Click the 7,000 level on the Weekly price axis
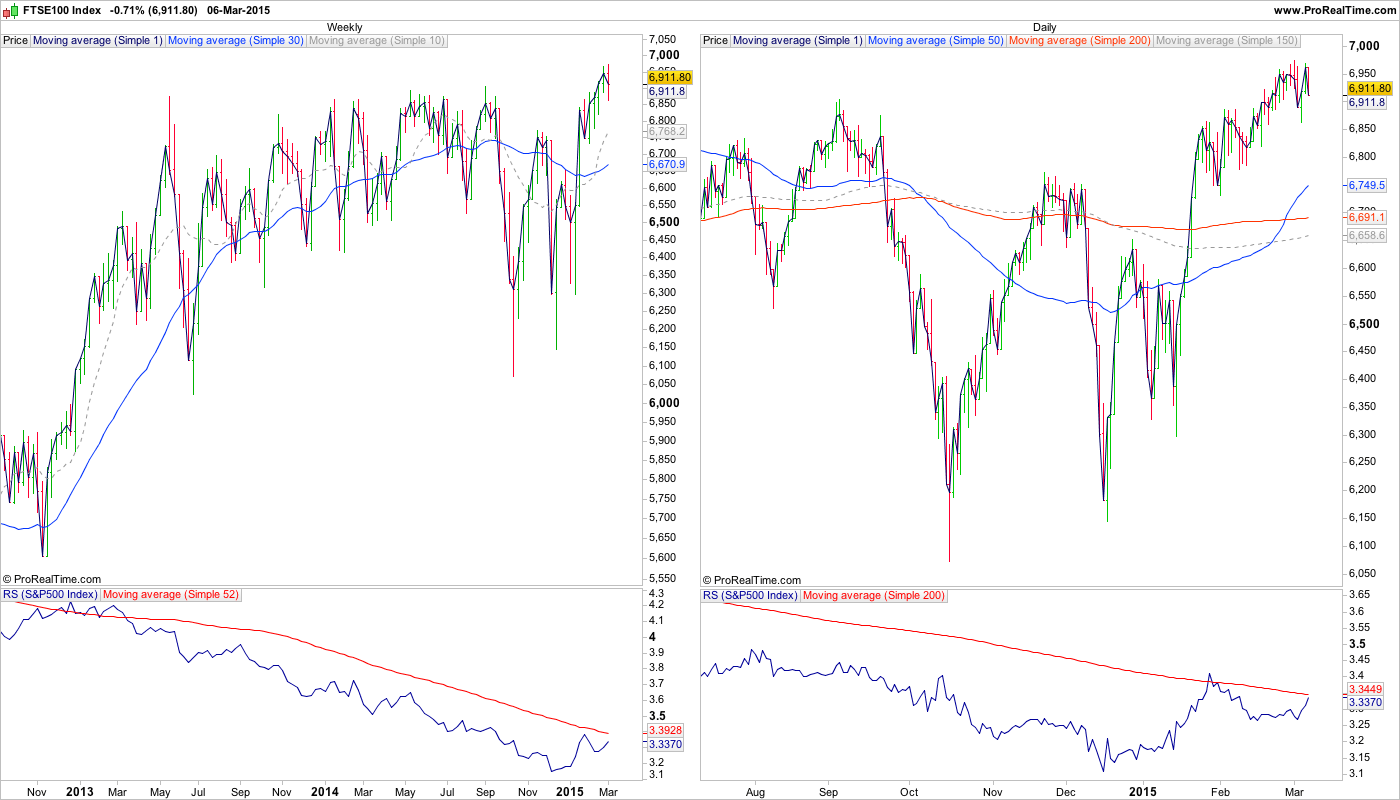Screen dimensions: 1400x800 coord(665,55)
